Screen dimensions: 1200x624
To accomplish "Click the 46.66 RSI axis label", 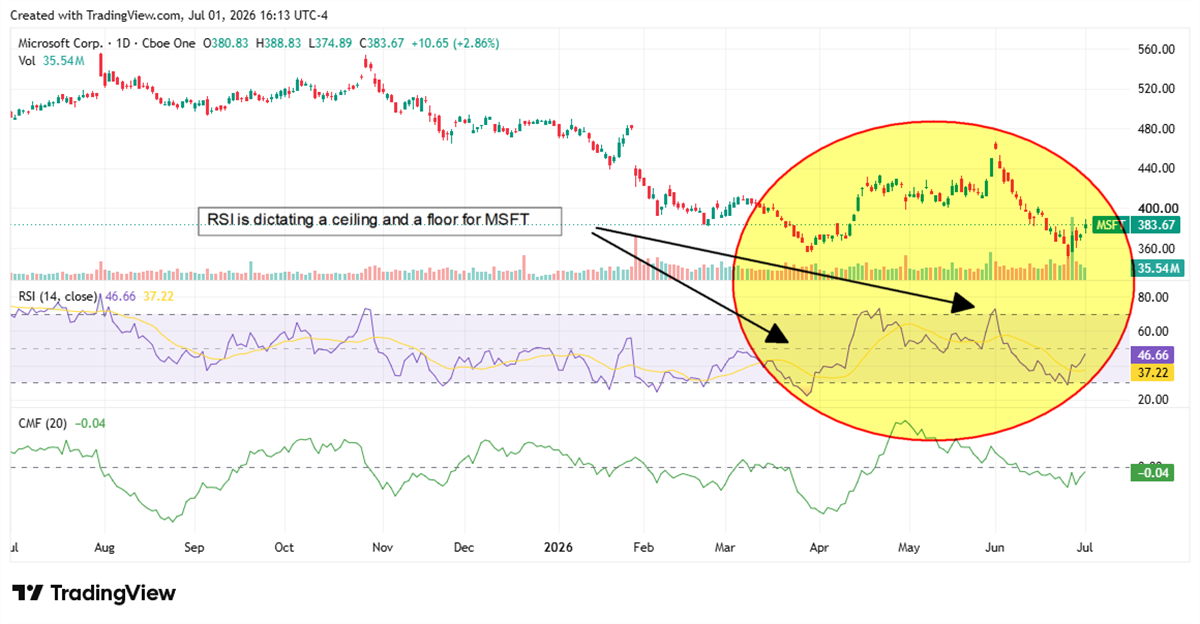I will [1153, 355].
